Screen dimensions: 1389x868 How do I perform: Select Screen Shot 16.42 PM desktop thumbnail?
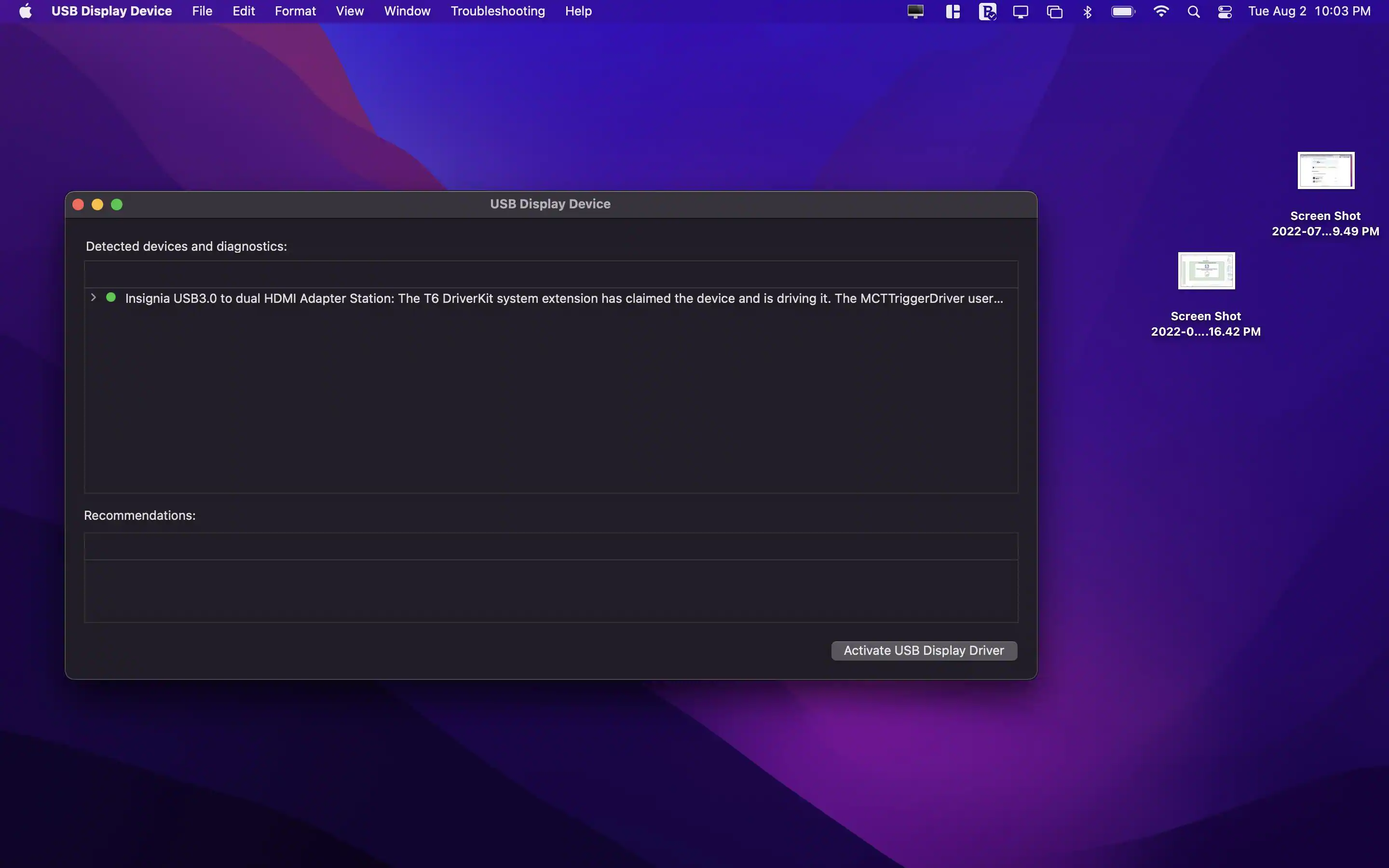[x=1206, y=271]
